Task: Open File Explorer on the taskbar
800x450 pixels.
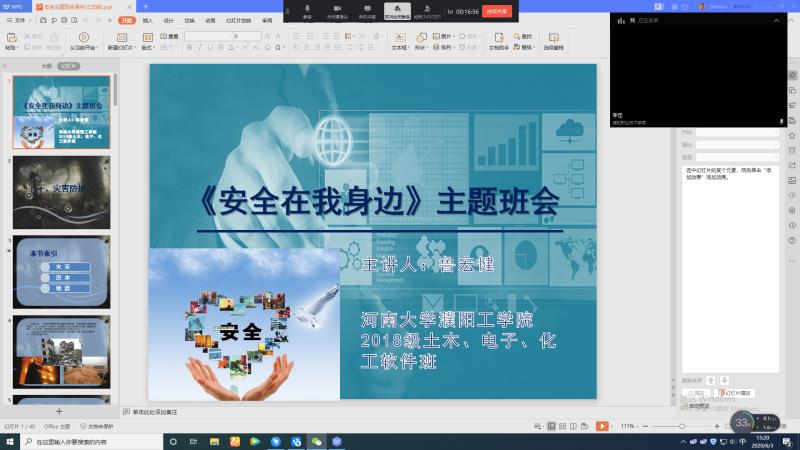Action: [x=214, y=441]
